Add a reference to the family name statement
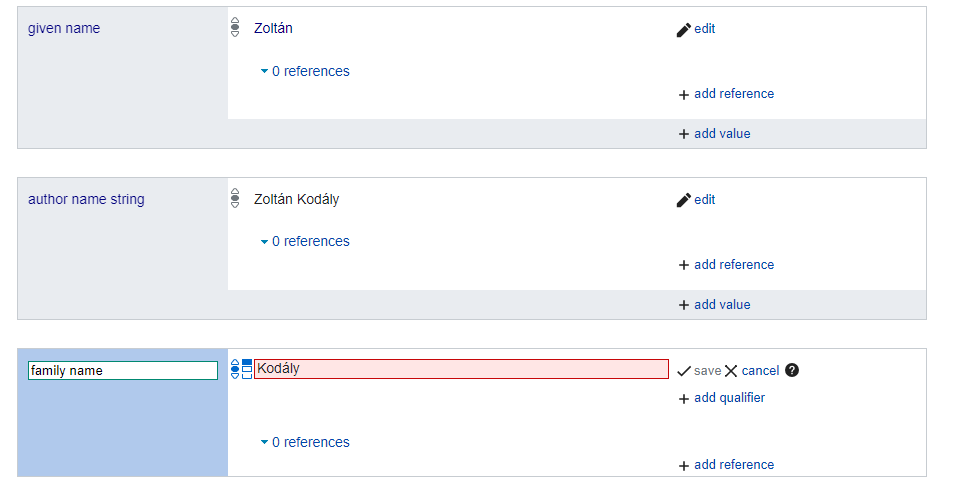954x477 pixels. pyautogui.click(x=726, y=465)
